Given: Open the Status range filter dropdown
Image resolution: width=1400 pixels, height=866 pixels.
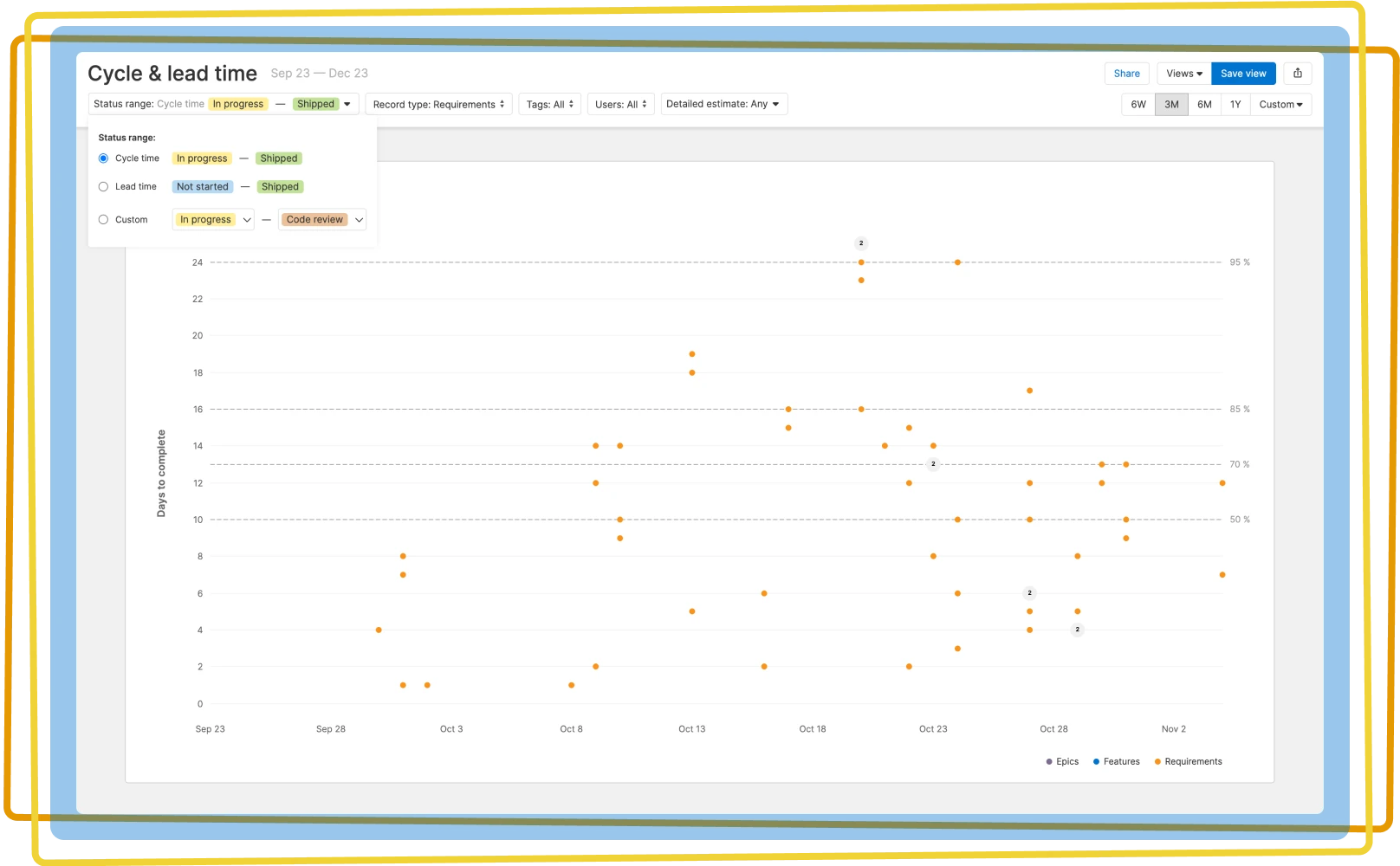Looking at the screenshot, I should point(223,104).
